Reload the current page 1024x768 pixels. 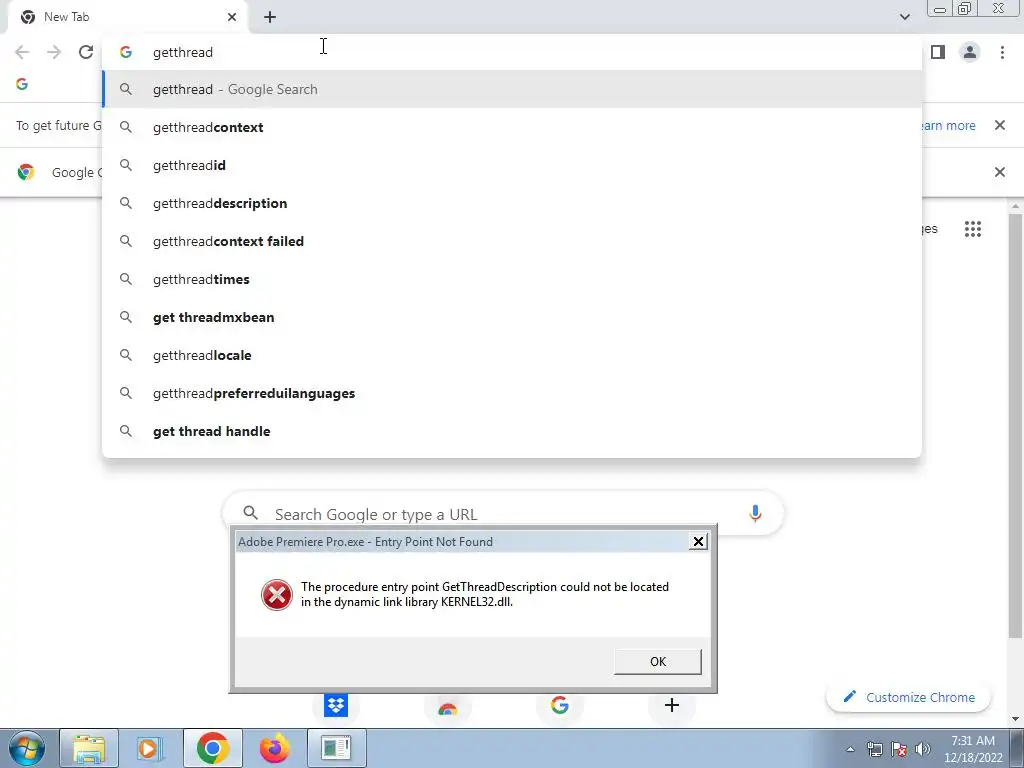[86, 52]
